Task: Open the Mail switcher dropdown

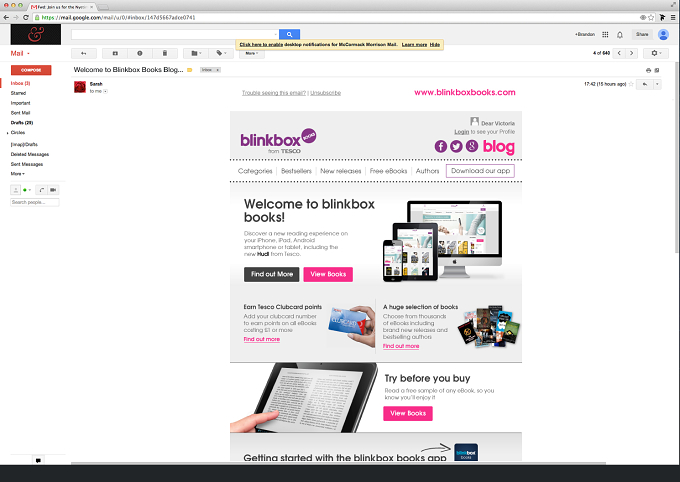Action: point(20,53)
